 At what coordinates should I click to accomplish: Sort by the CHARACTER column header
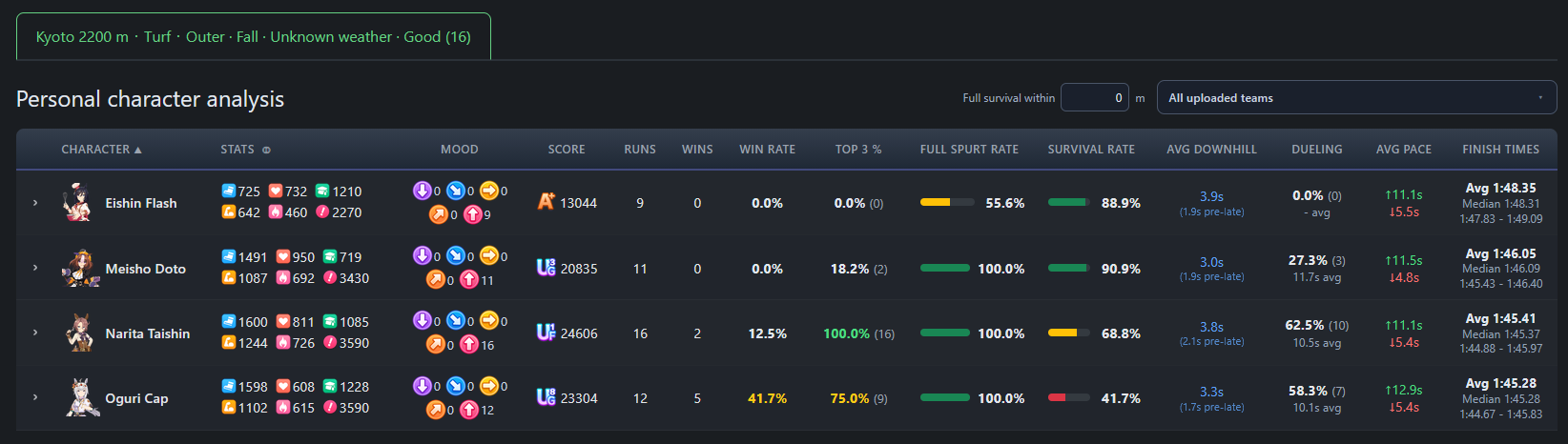click(101, 150)
